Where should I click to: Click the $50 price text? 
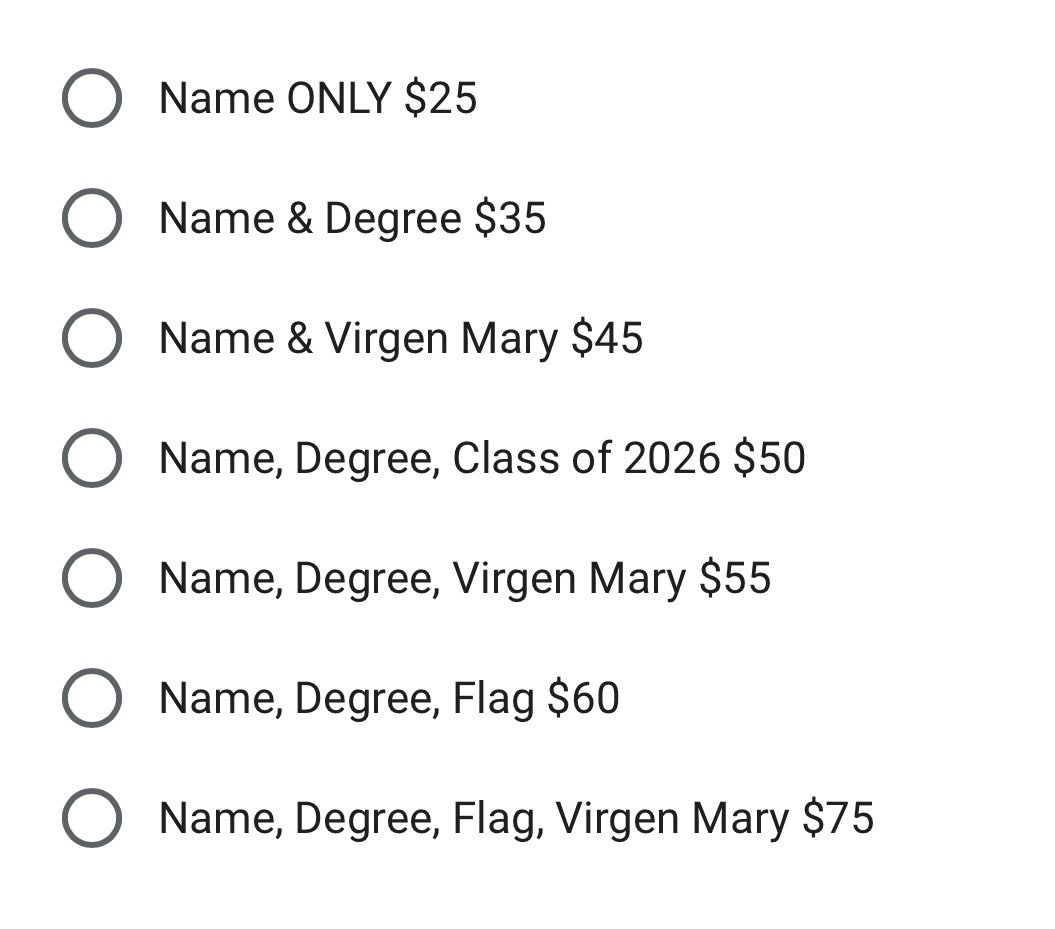coord(769,458)
